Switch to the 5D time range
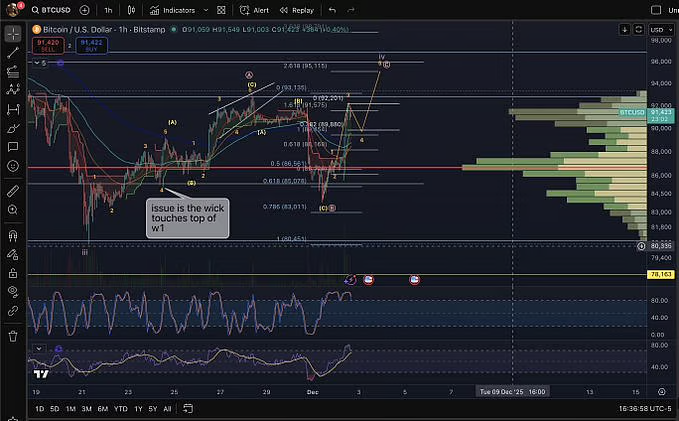The width and height of the screenshot is (679, 421). 55,409
